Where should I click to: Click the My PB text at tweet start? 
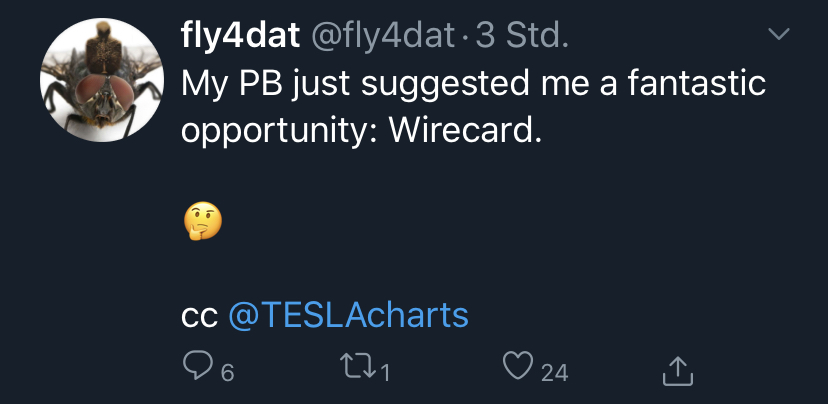[x=226, y=84]
